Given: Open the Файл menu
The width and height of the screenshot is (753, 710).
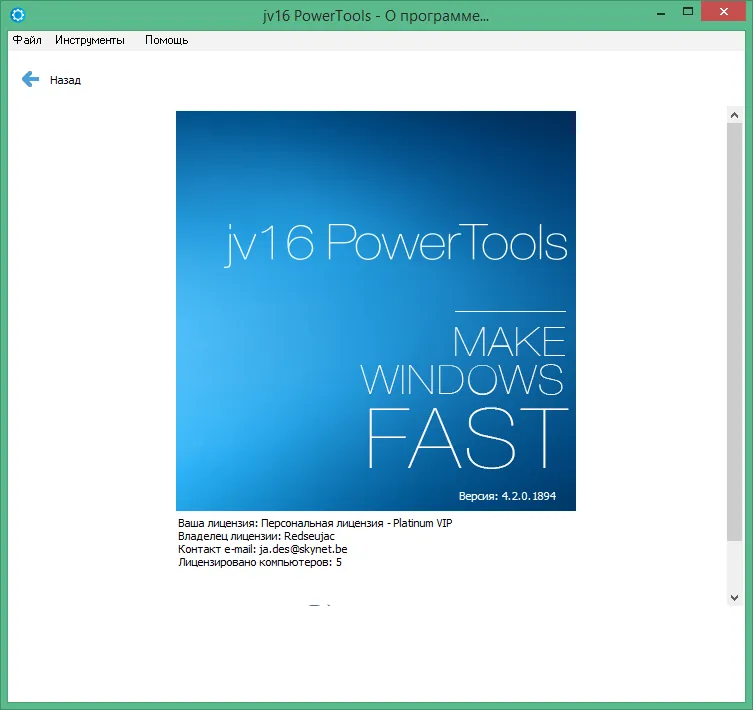Looking at the screenshot, I should pos(27,40).
